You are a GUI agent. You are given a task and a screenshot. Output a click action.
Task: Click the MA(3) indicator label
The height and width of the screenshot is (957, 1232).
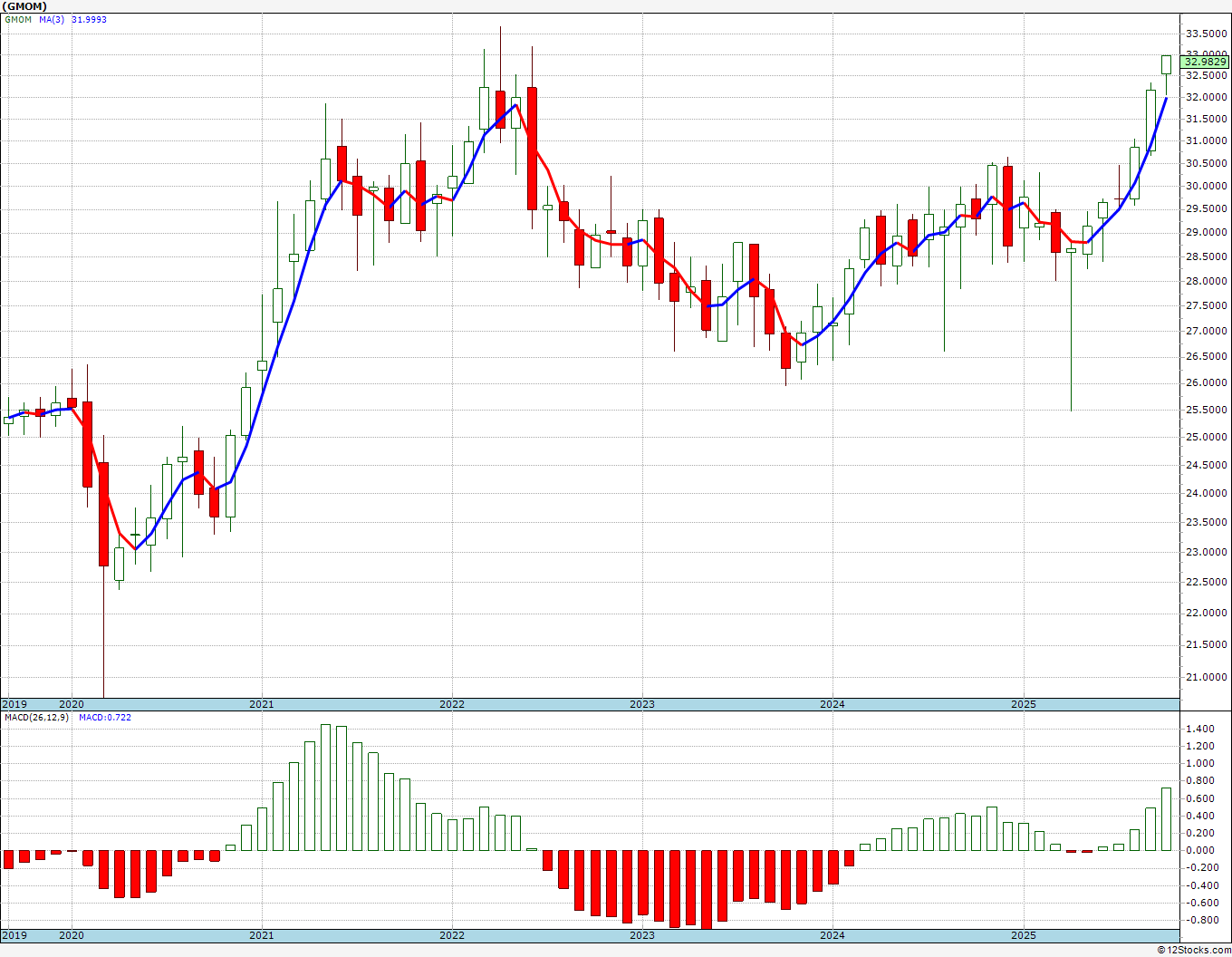[x=52, y=20]
